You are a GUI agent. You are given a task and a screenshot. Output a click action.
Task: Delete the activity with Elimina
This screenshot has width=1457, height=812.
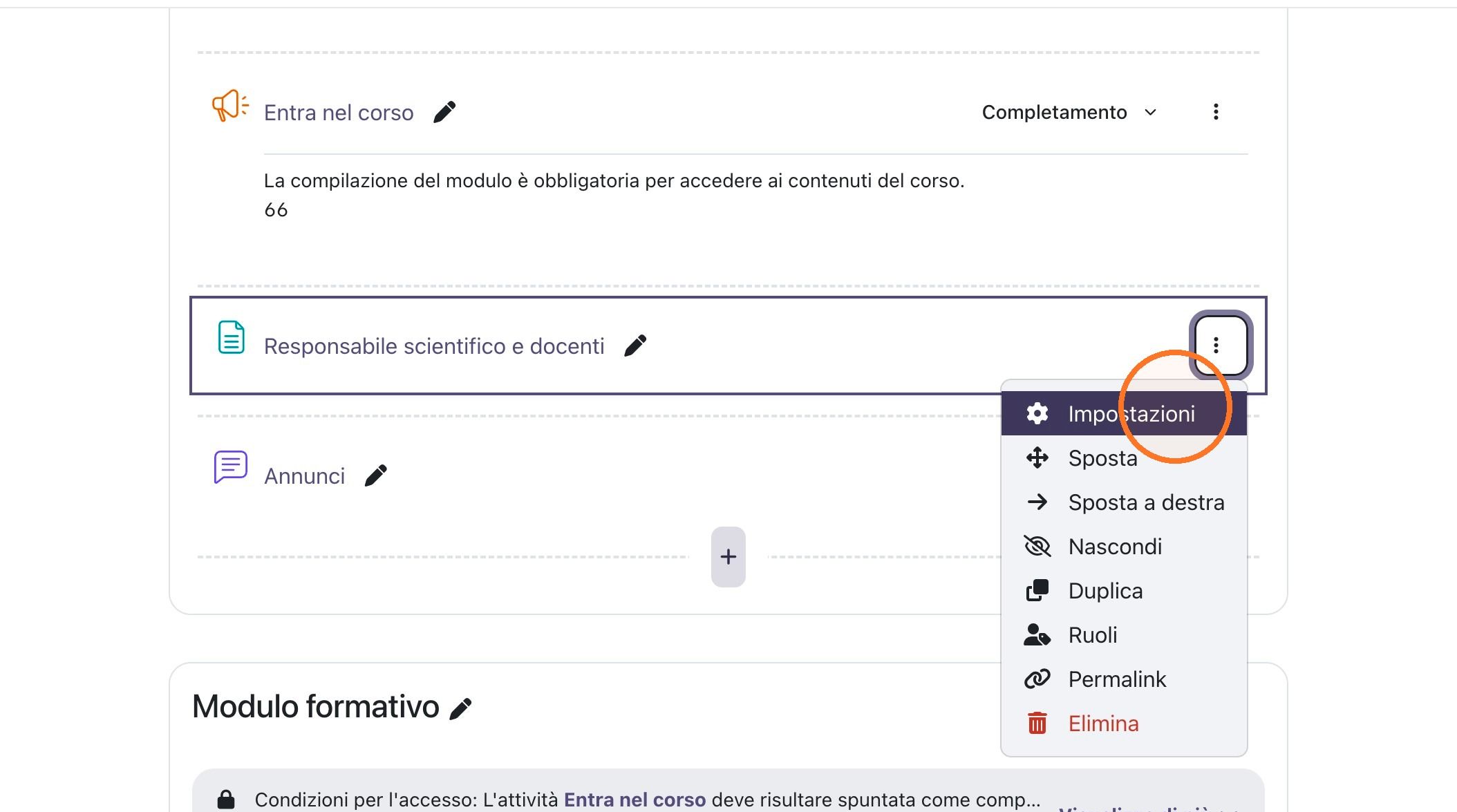[1124, 724]
